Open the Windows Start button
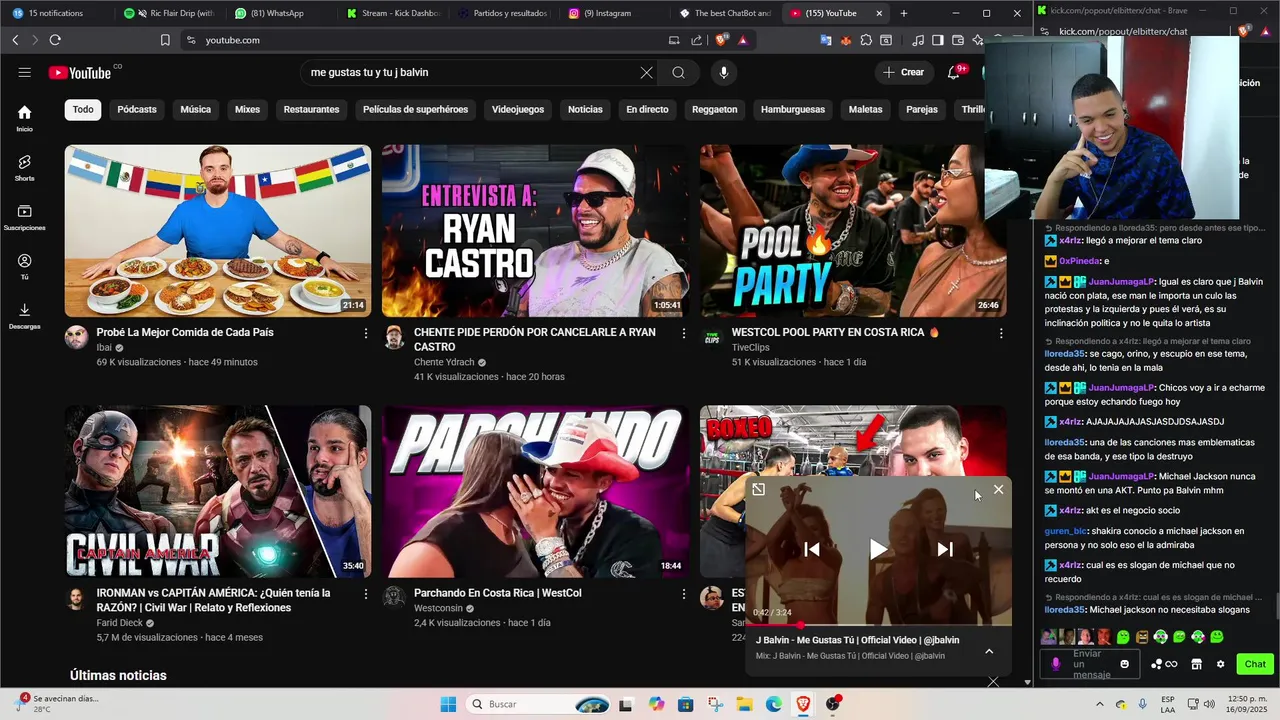This screenshot has height=720, width=1280. point(448,704)
